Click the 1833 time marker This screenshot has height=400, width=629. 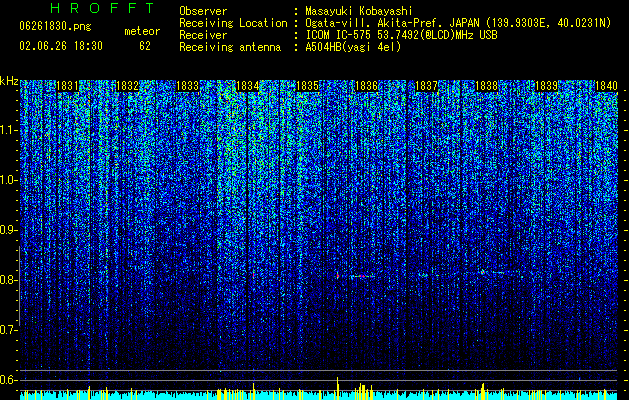tap(187, 86)
